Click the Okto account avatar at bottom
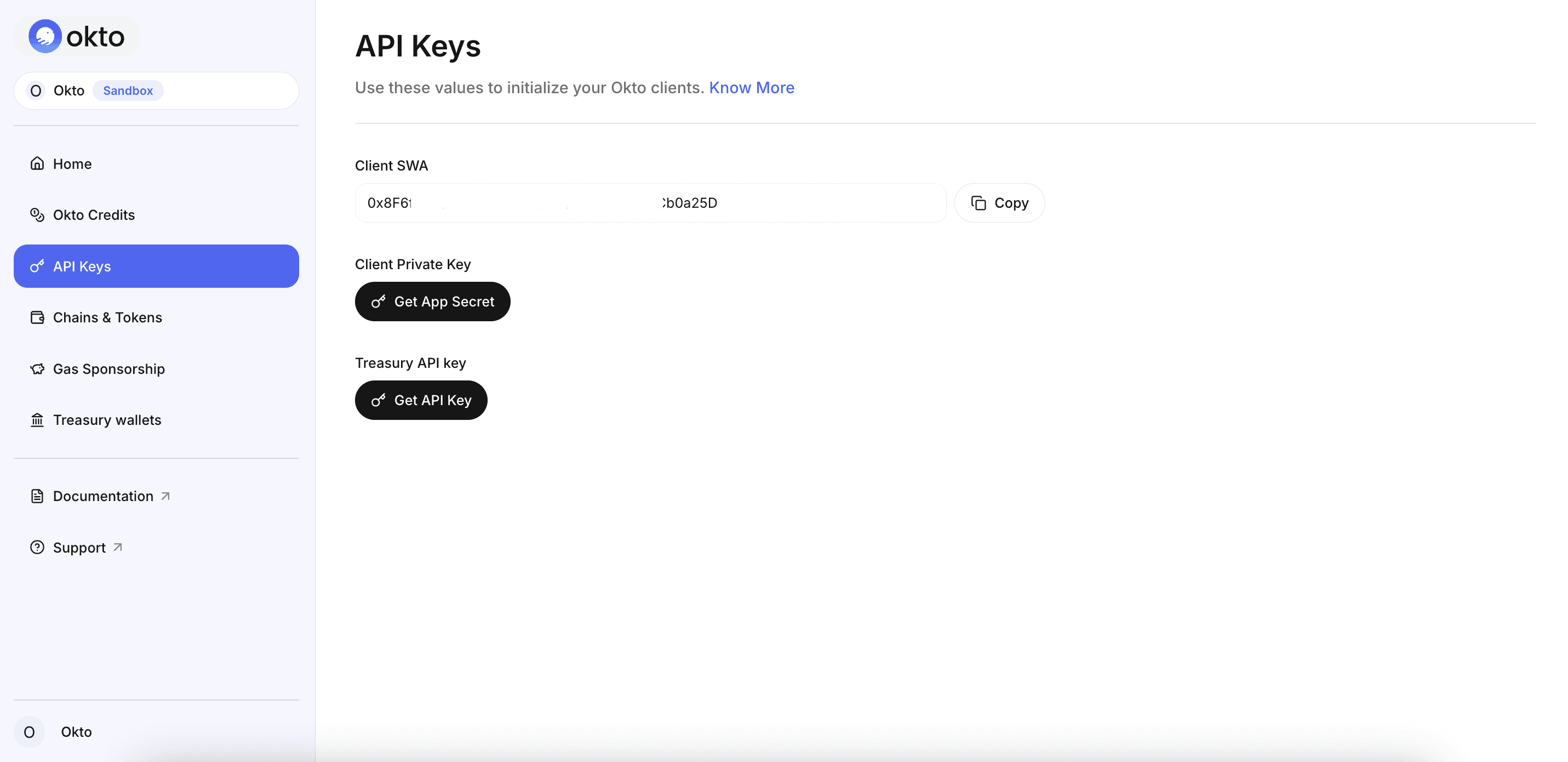Screen dimensions: 1568x762 (x=29, y=731)
